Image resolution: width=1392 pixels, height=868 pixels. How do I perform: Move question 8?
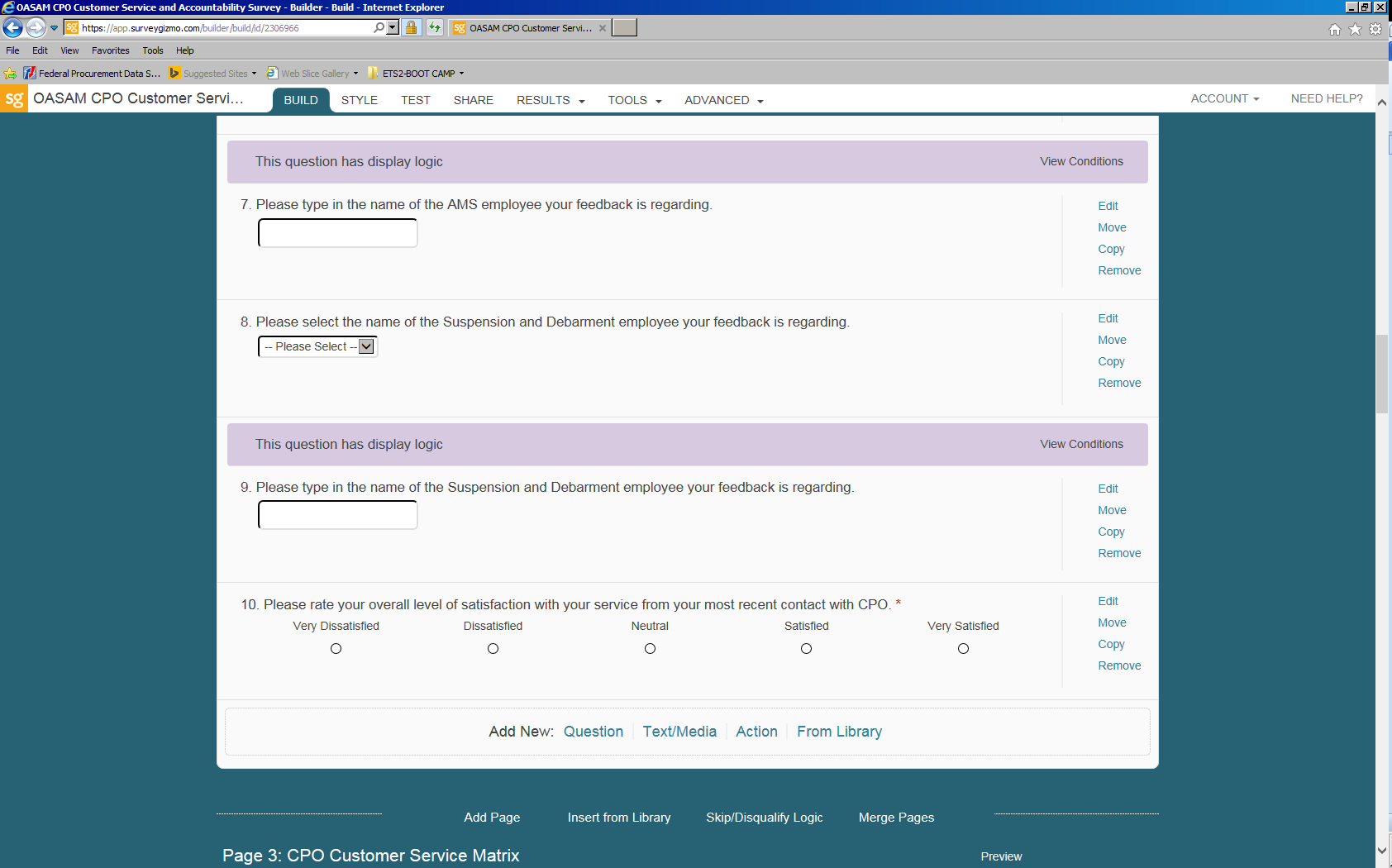tap(1112, 340)
